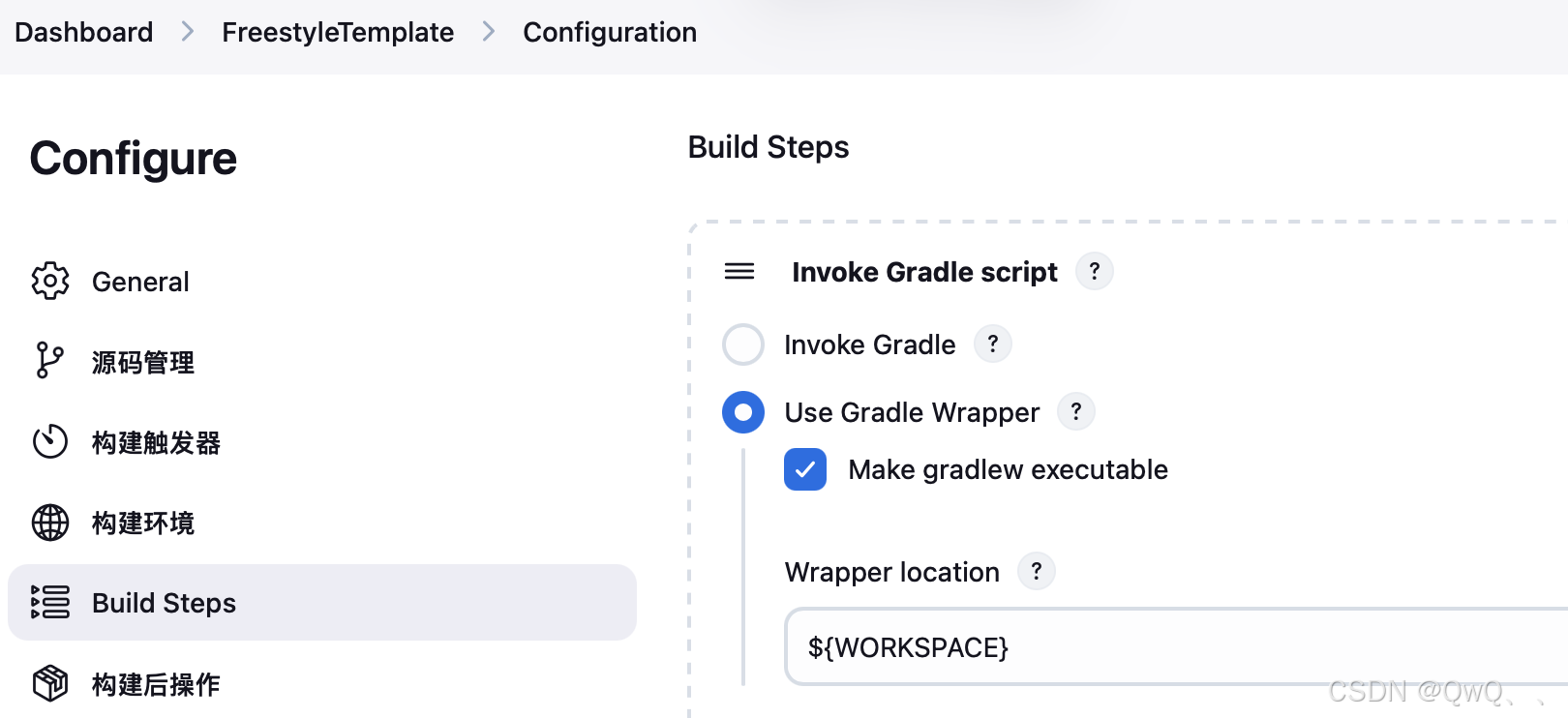This screenshot has height=718, width=1568.
Task: Click the Build Steps list icon
Action: (50, 602)
